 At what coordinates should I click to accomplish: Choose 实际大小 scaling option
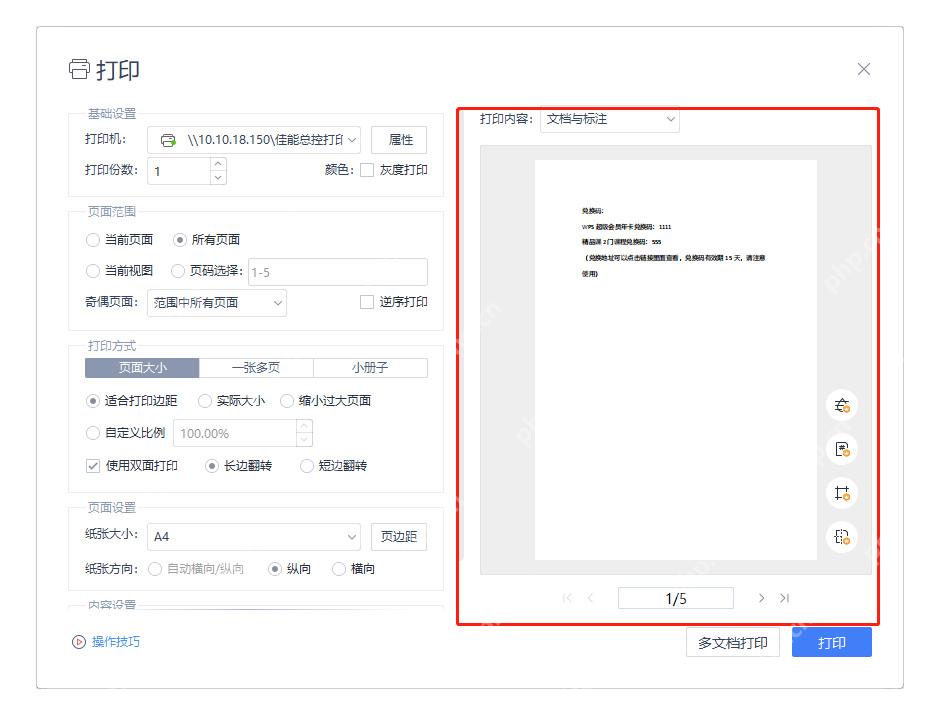click(x=205, y=401)
